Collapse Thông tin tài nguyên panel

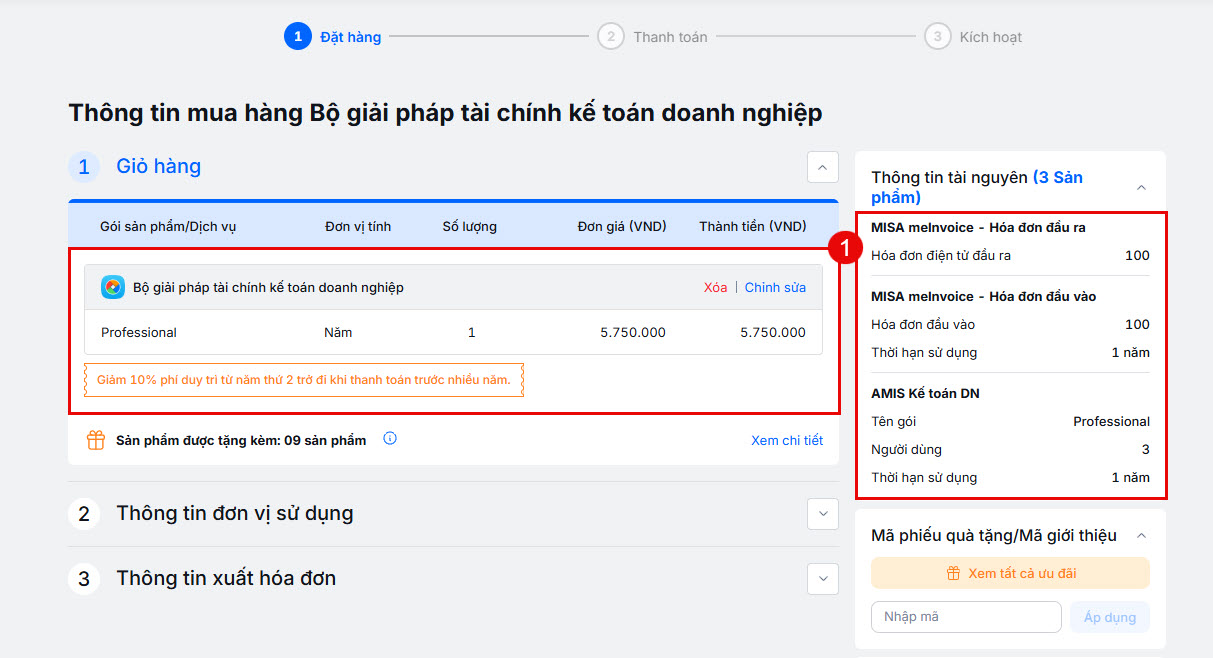point(1141,187)
